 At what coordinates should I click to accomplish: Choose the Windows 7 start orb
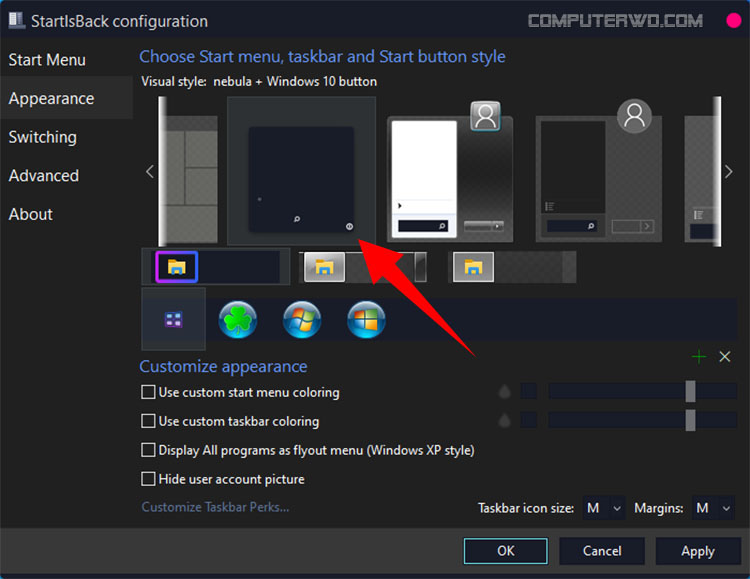[x=302, y=319]
